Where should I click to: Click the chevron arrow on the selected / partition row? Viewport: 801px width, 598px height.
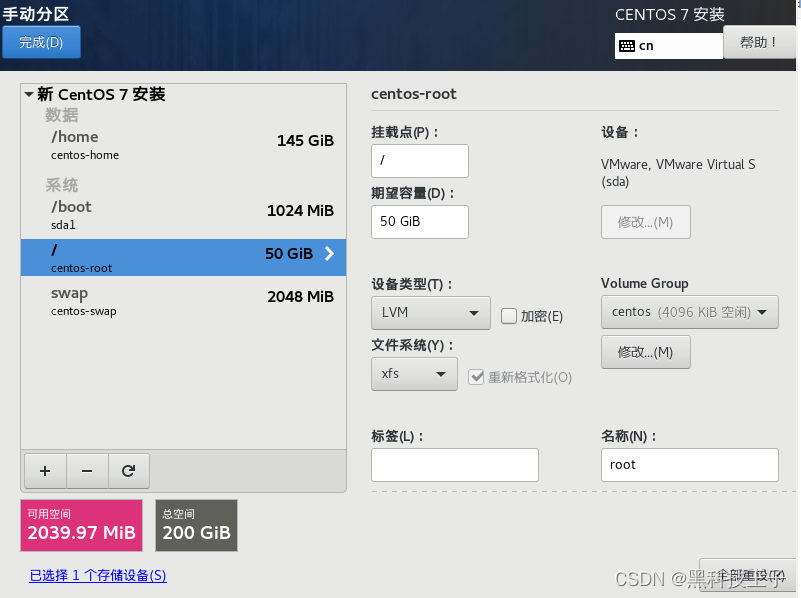pyautogui.click(x=329, y=253)
